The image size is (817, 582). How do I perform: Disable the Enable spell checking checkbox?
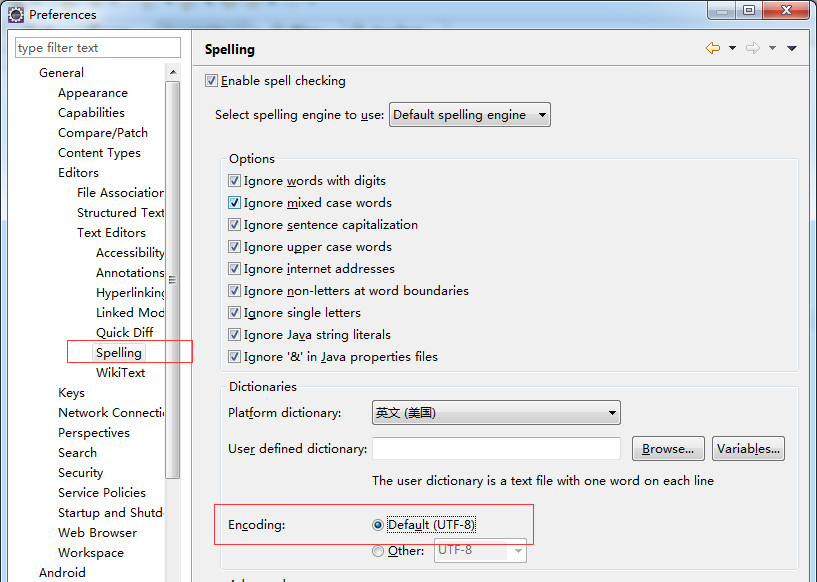(211, 81)
